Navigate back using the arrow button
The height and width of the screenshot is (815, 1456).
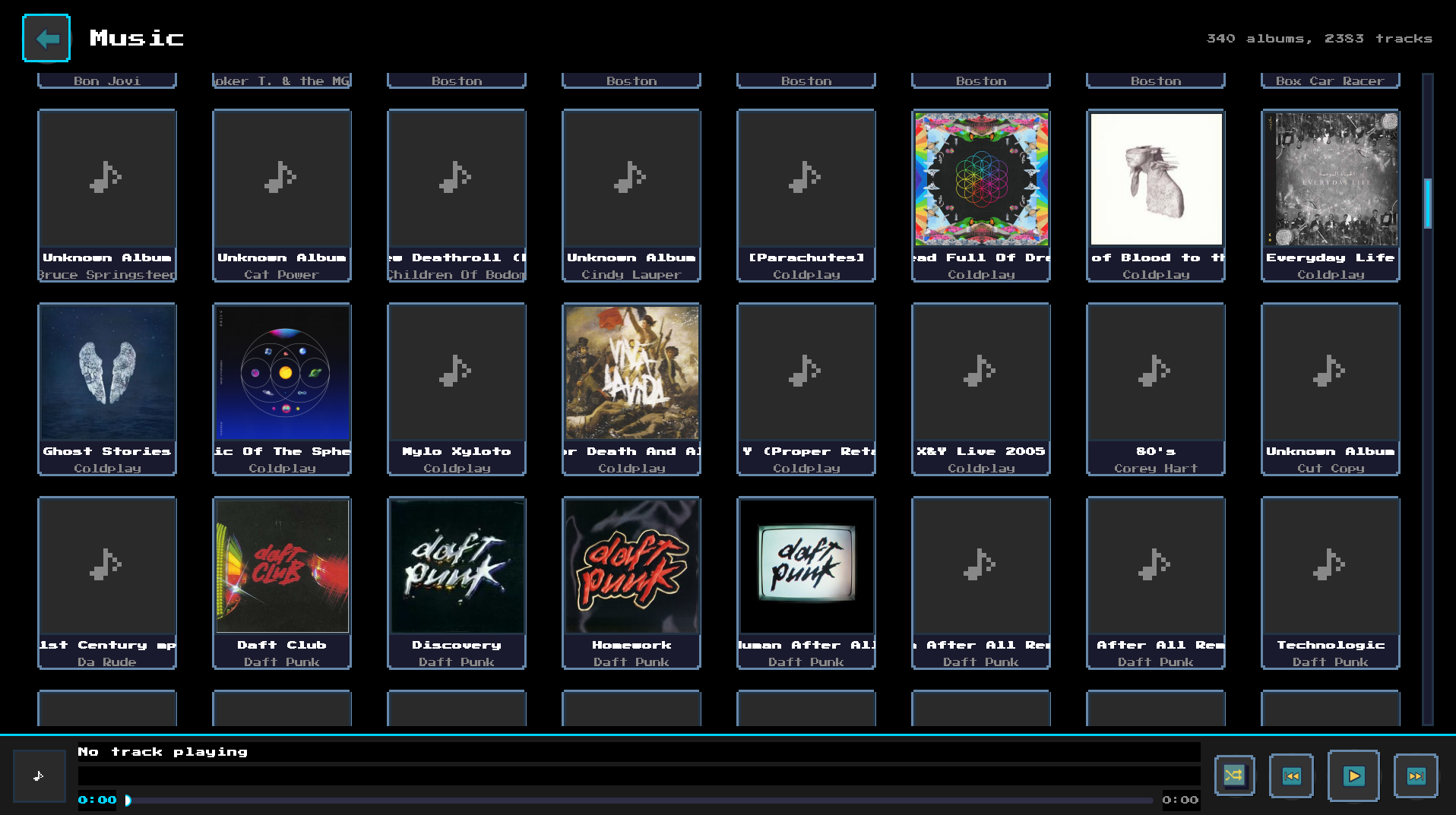pyautogui.click(x=46, y=37)
